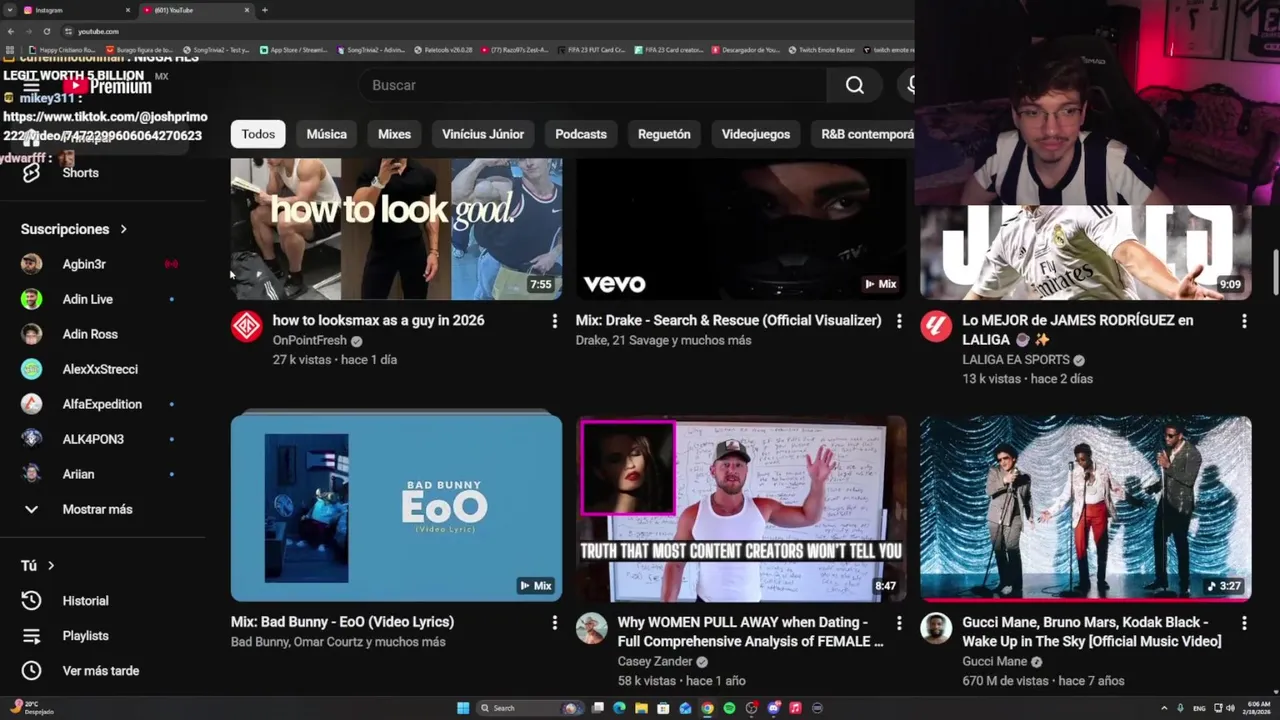Select the Podcasts filter chip
1280x720 pixels.
581,134
